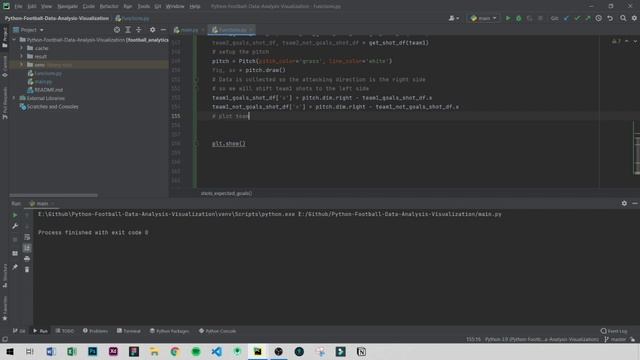Commit changes with the green checkmark icon

coord(577,18)
